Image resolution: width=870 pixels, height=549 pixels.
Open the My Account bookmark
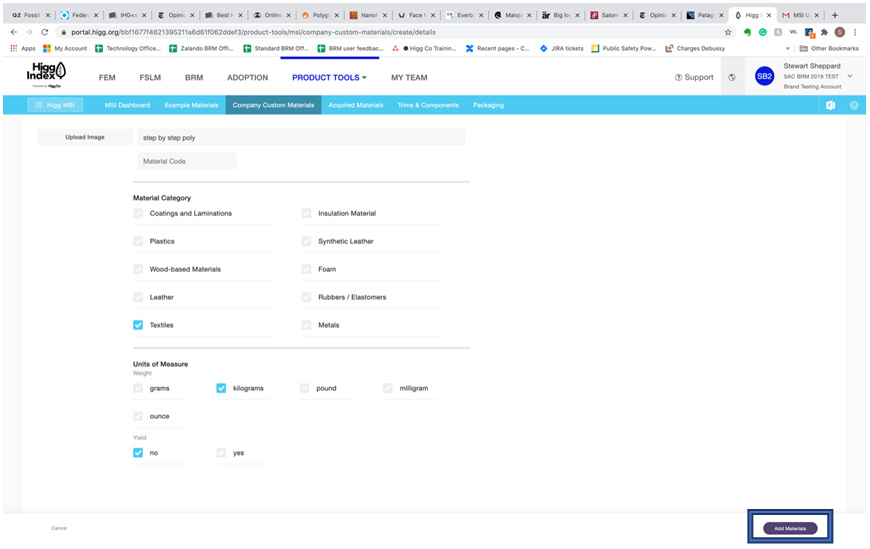[x=65, y=48]
